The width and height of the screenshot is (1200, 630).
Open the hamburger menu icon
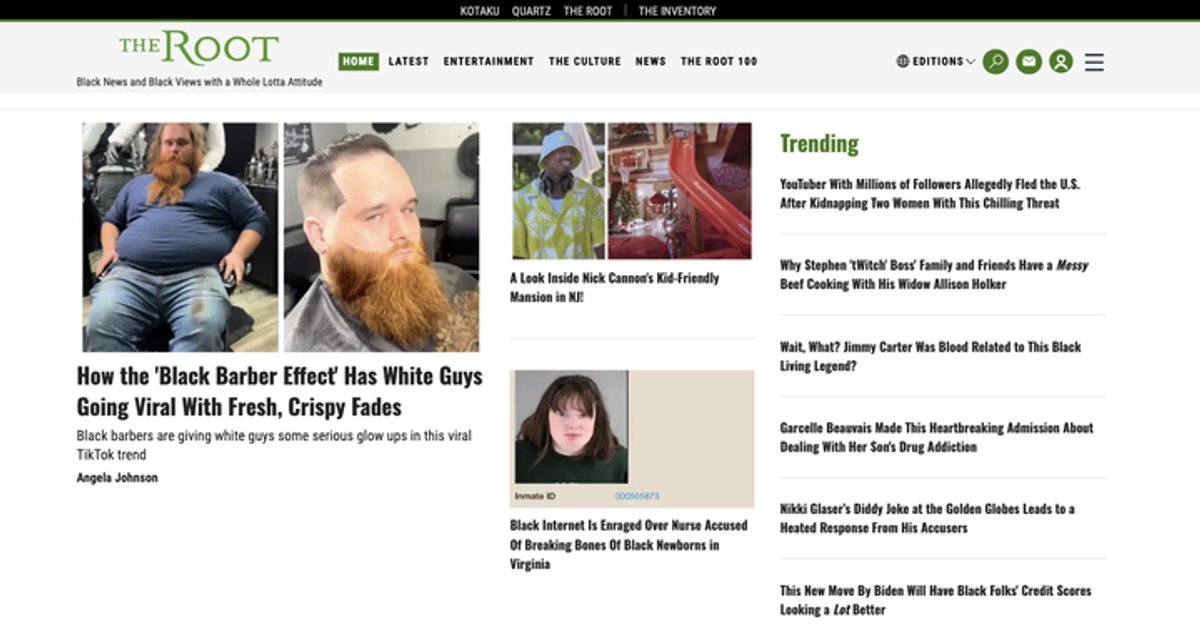[1094, 62]
